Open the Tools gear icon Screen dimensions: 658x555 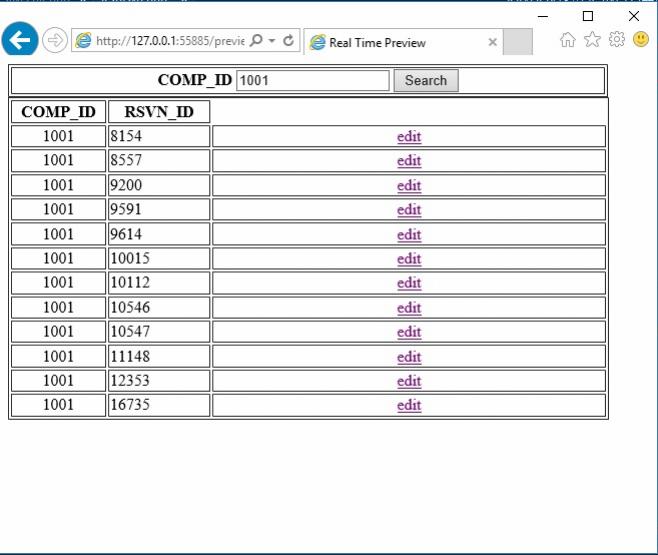click(616, 39)
